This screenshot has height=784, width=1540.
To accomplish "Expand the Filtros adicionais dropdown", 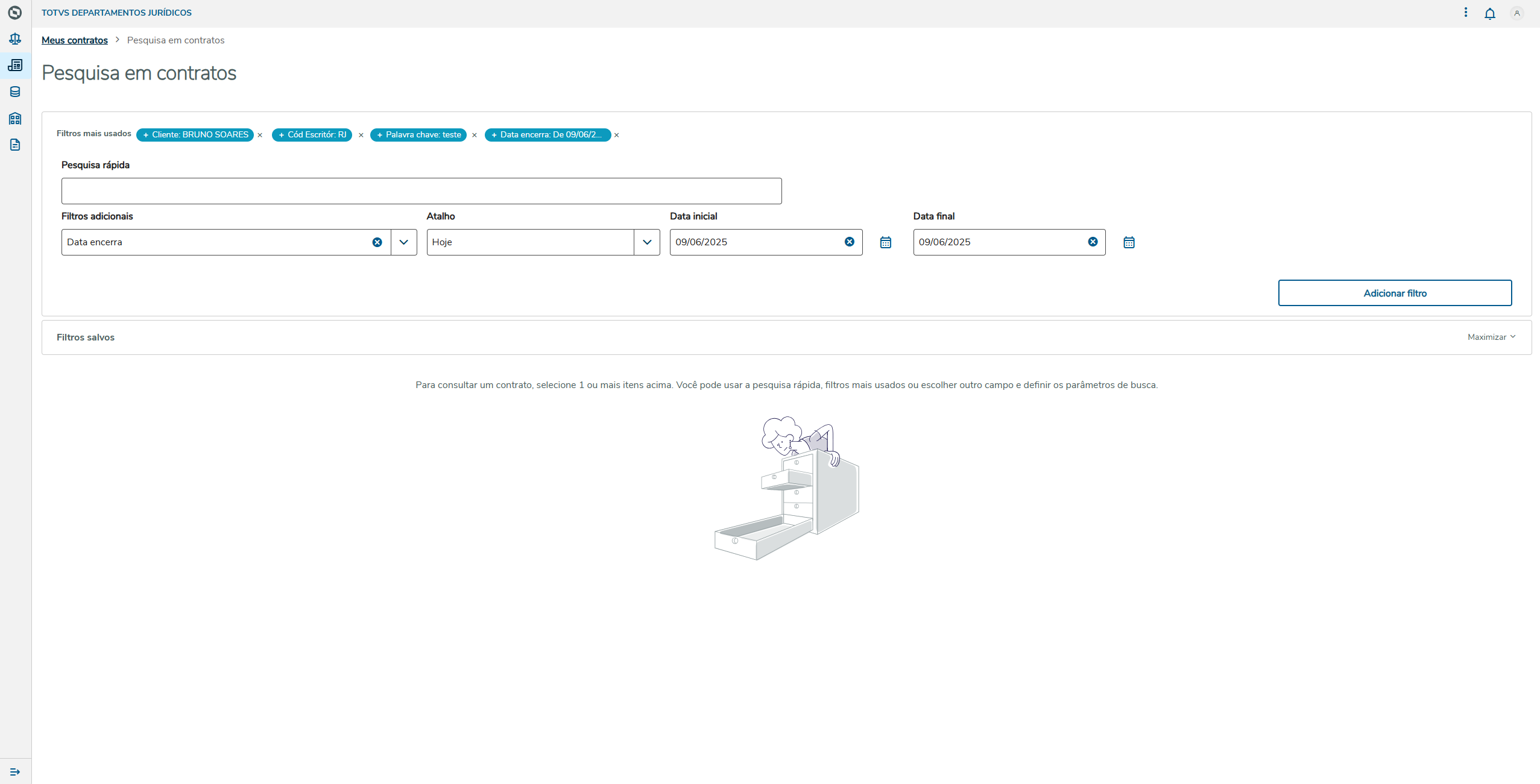I will pyautogui.click(x=403, y=242).
